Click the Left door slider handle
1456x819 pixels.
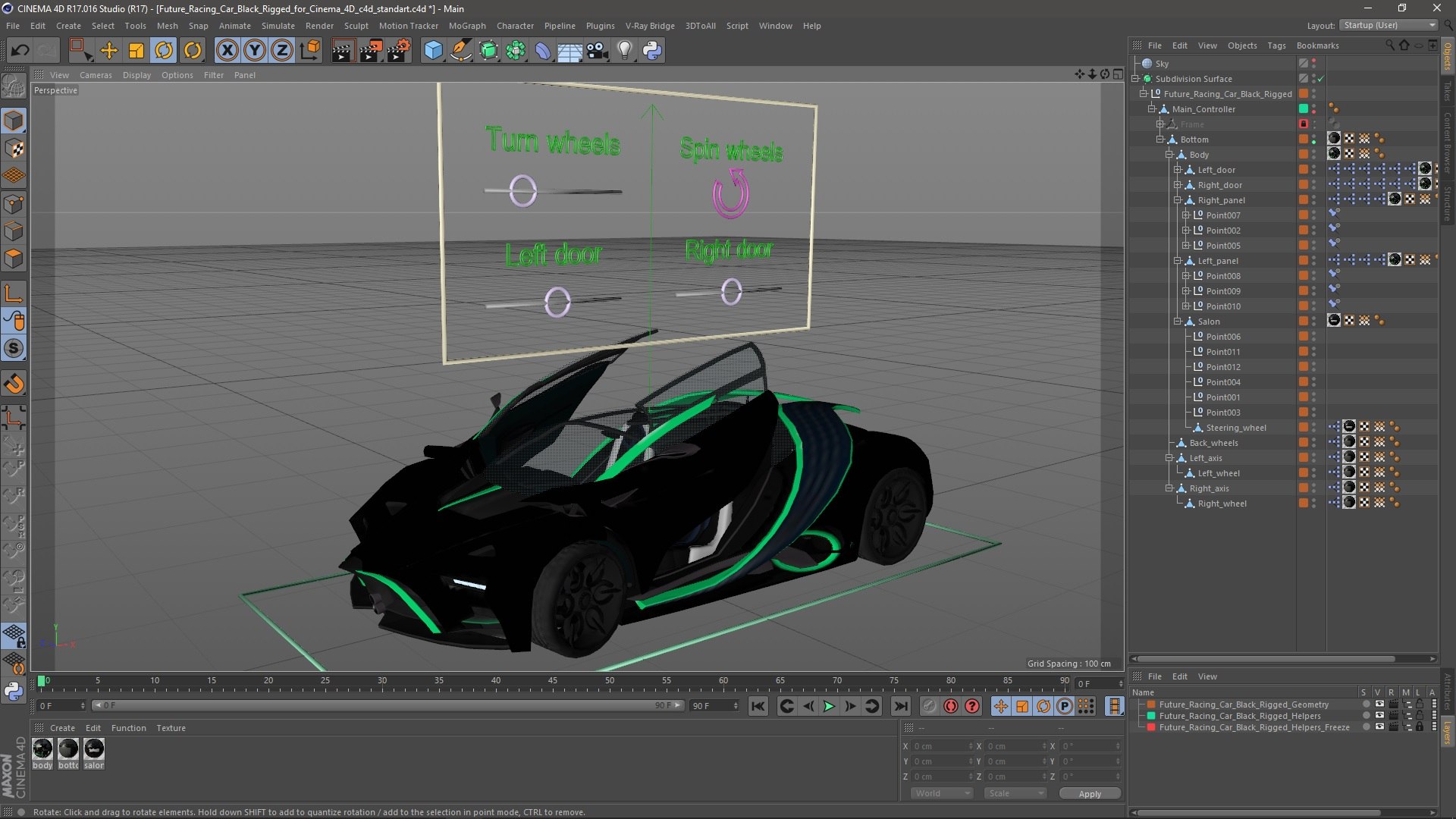(557, 302)
